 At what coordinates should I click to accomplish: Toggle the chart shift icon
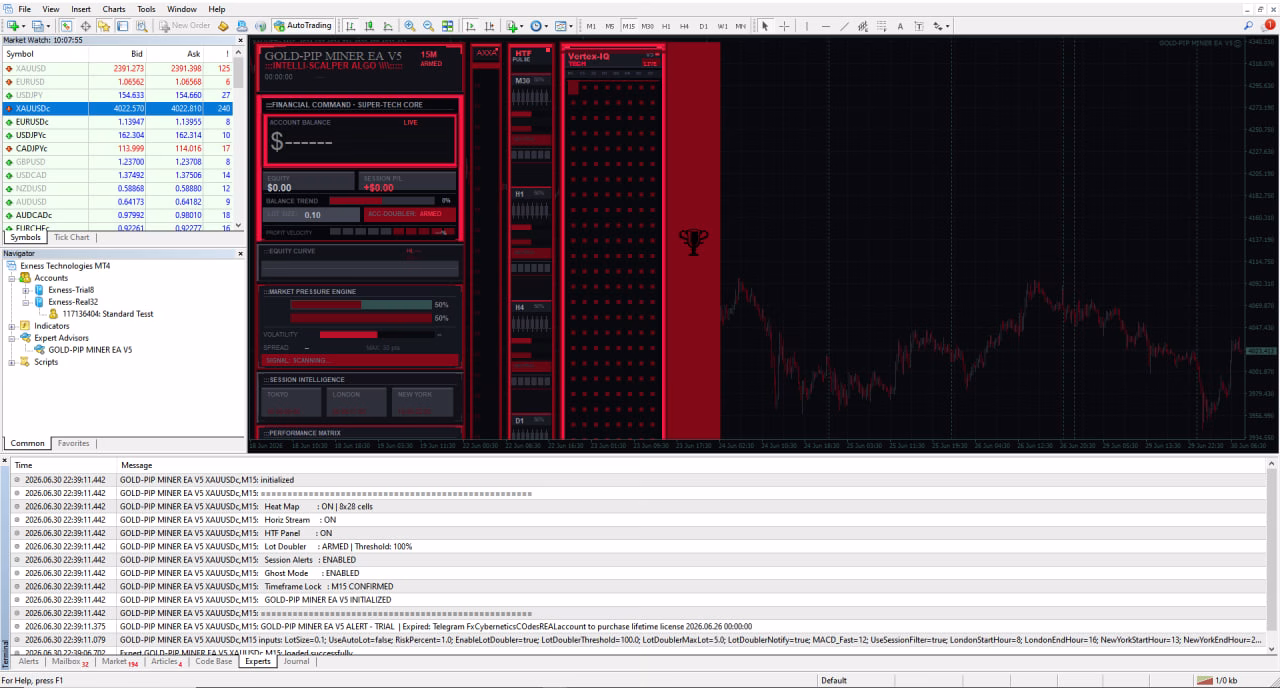click(x=489, y=25)
